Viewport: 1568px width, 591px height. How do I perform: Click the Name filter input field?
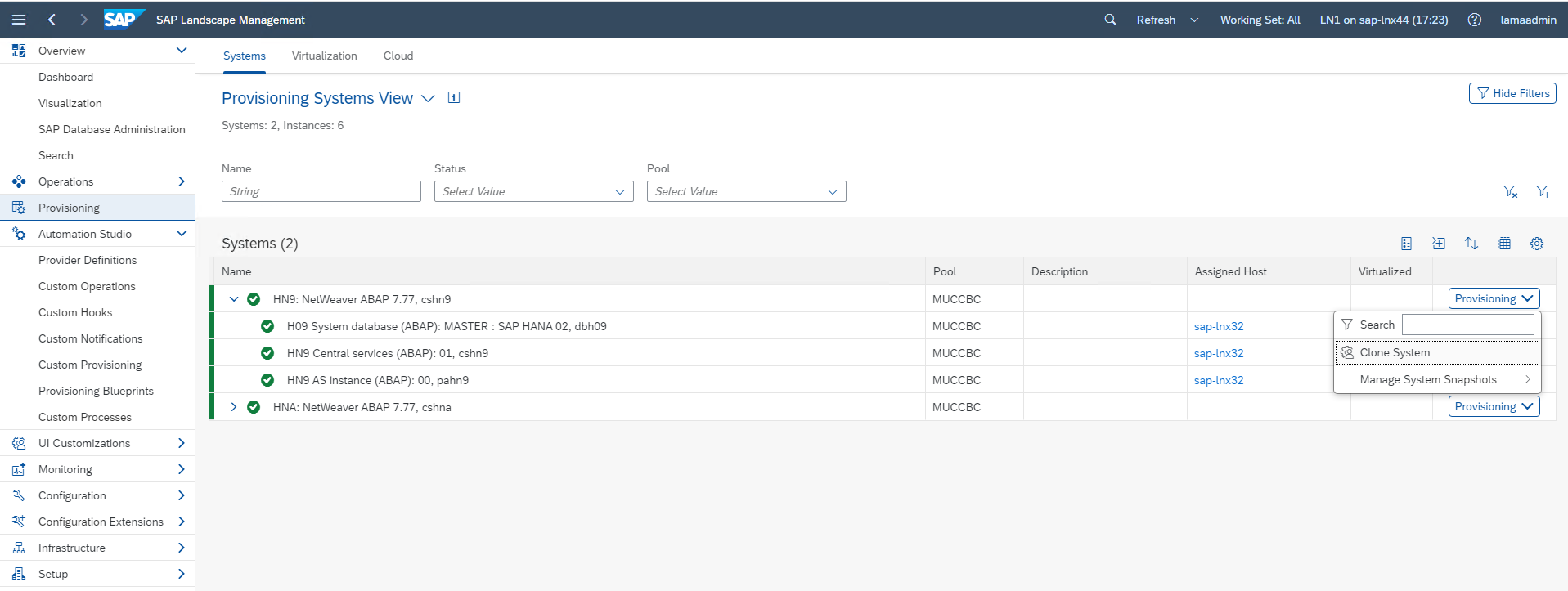(x=321, y=191)
